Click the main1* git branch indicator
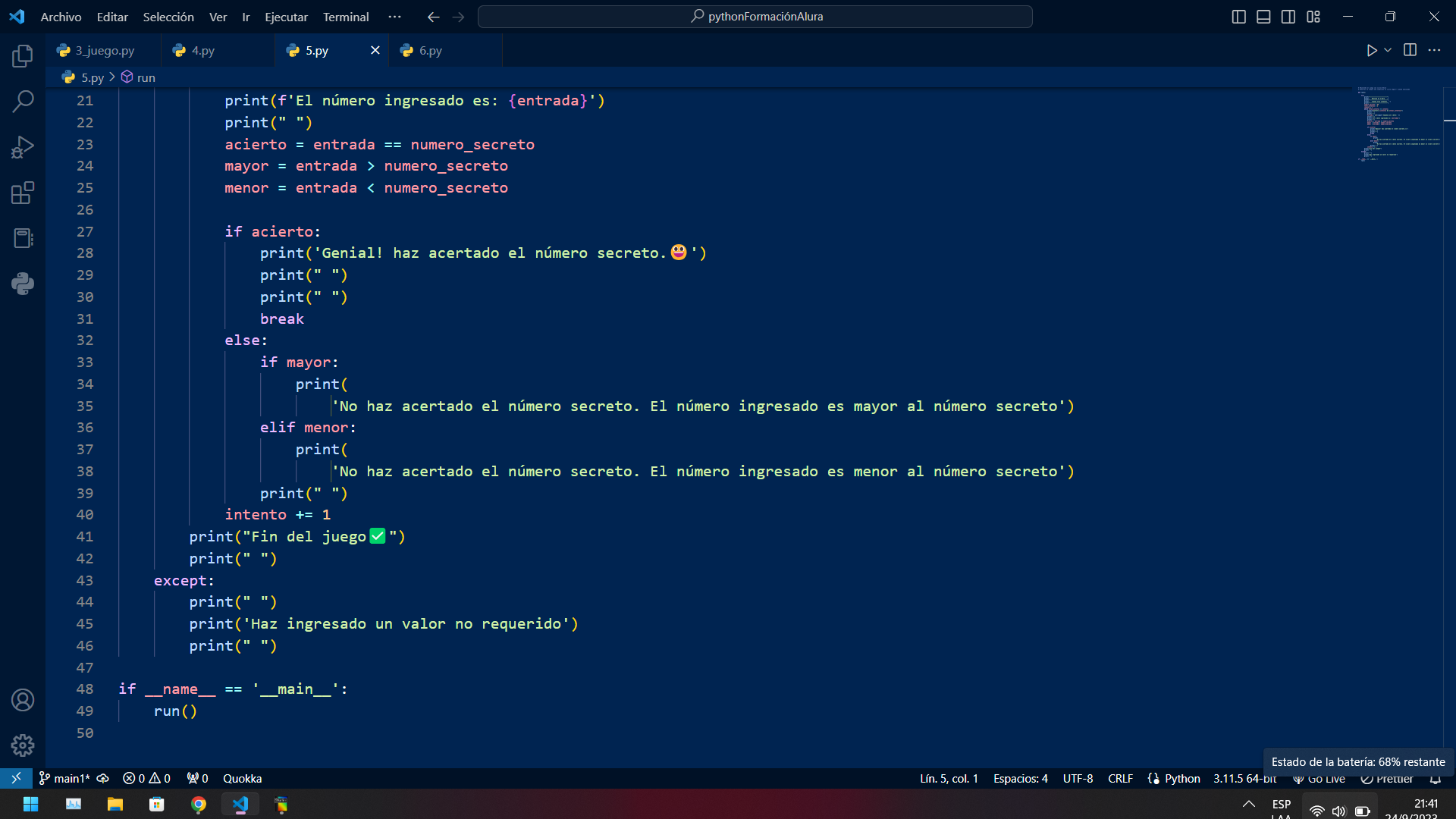 pos(64,778)
